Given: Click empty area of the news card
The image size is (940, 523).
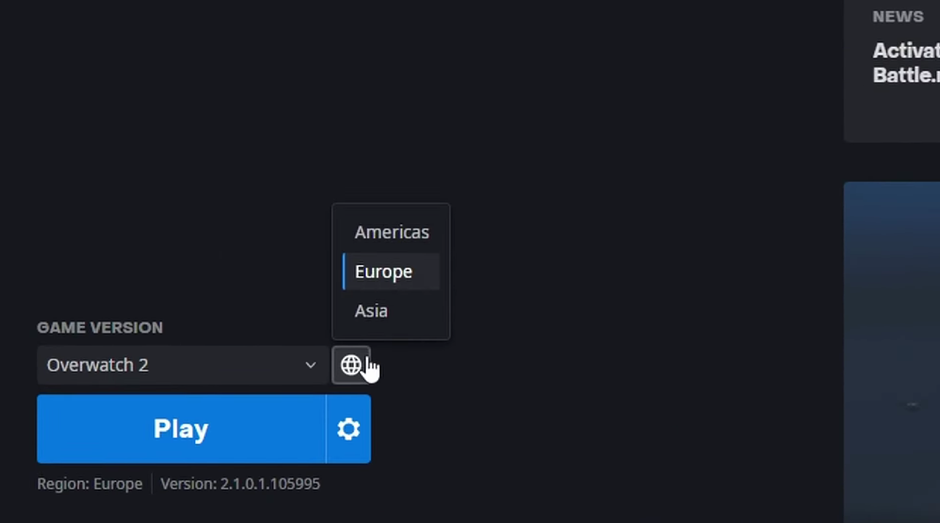Looking at the screenshot, I should coord(892,114).
